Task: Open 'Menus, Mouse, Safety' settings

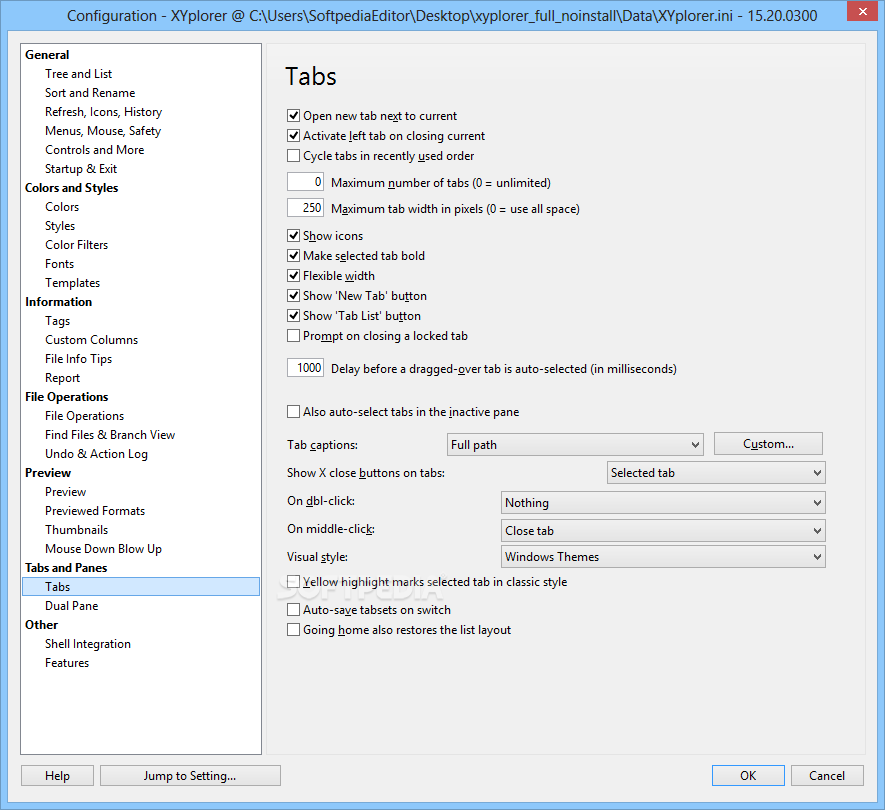Action: click(x=103, y=131)
